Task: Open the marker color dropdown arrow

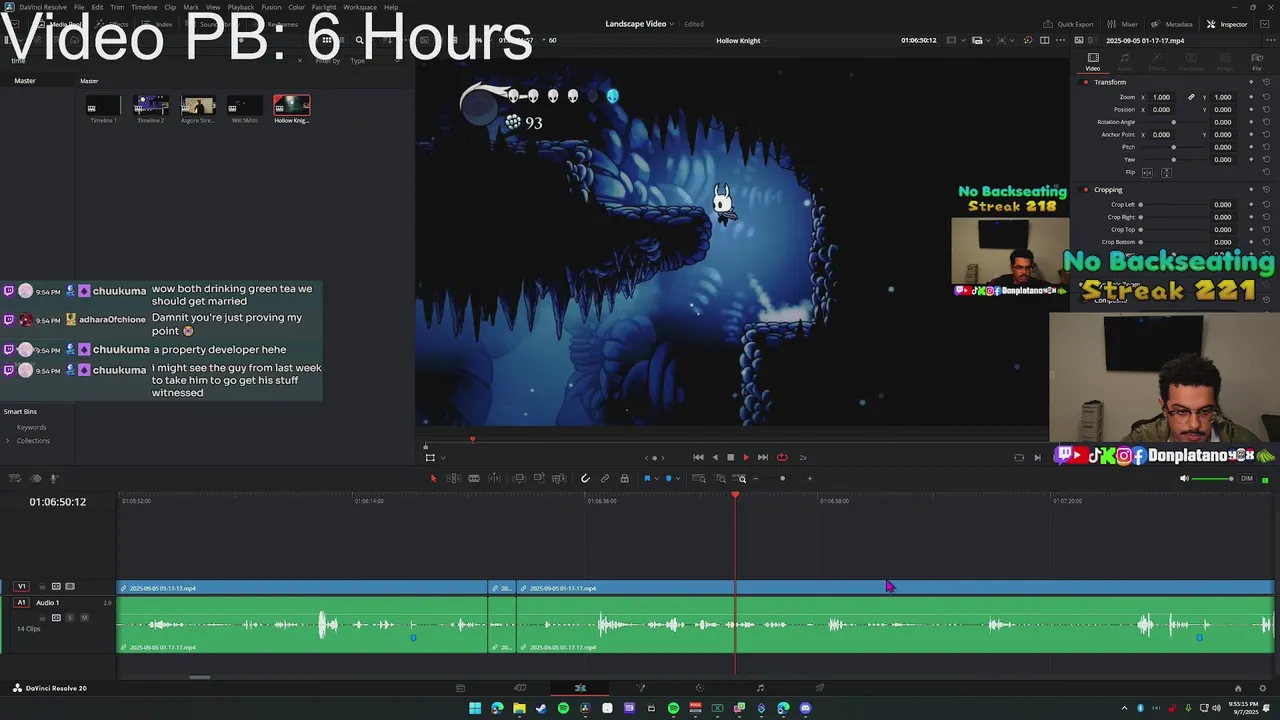Action: coord(677,478)
